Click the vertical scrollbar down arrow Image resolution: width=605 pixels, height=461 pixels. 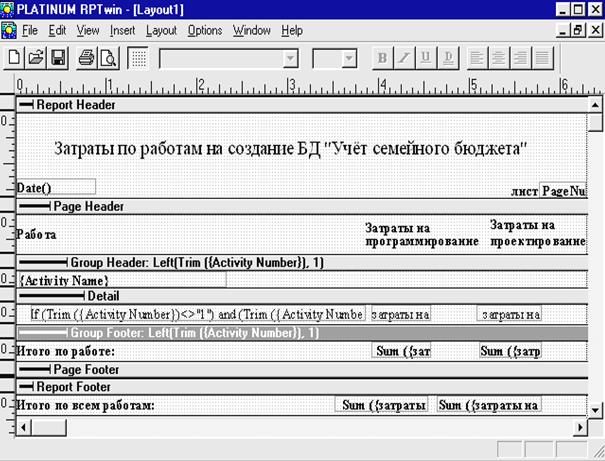pyautogui.click(x=595, y=410)
